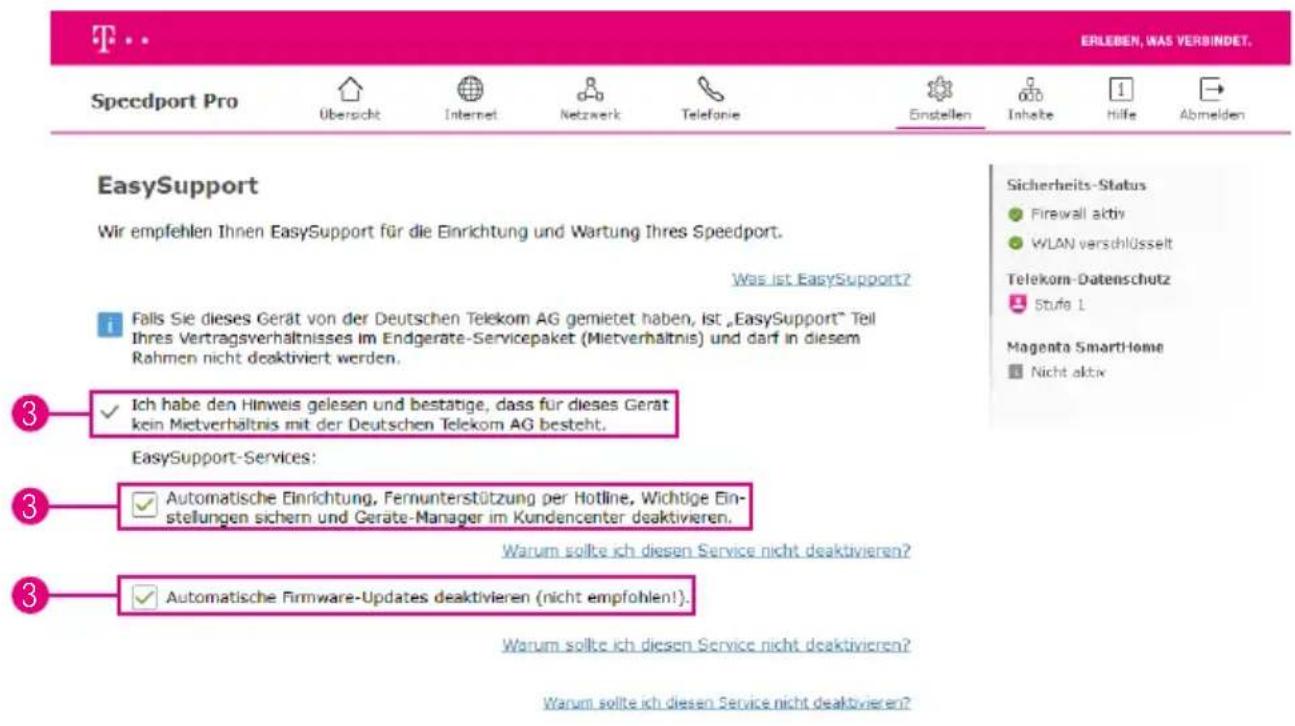Image resolution: width=1295 pixels, height=726 pixels.
Task: Open the Übersicht house icon
Action: (x=349, y=91)
